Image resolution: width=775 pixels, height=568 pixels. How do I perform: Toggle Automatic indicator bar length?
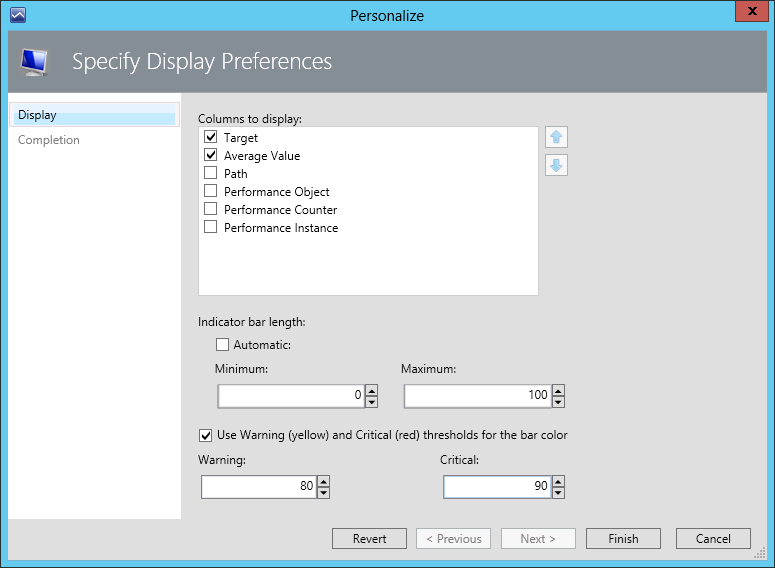(x=223, y=344)
